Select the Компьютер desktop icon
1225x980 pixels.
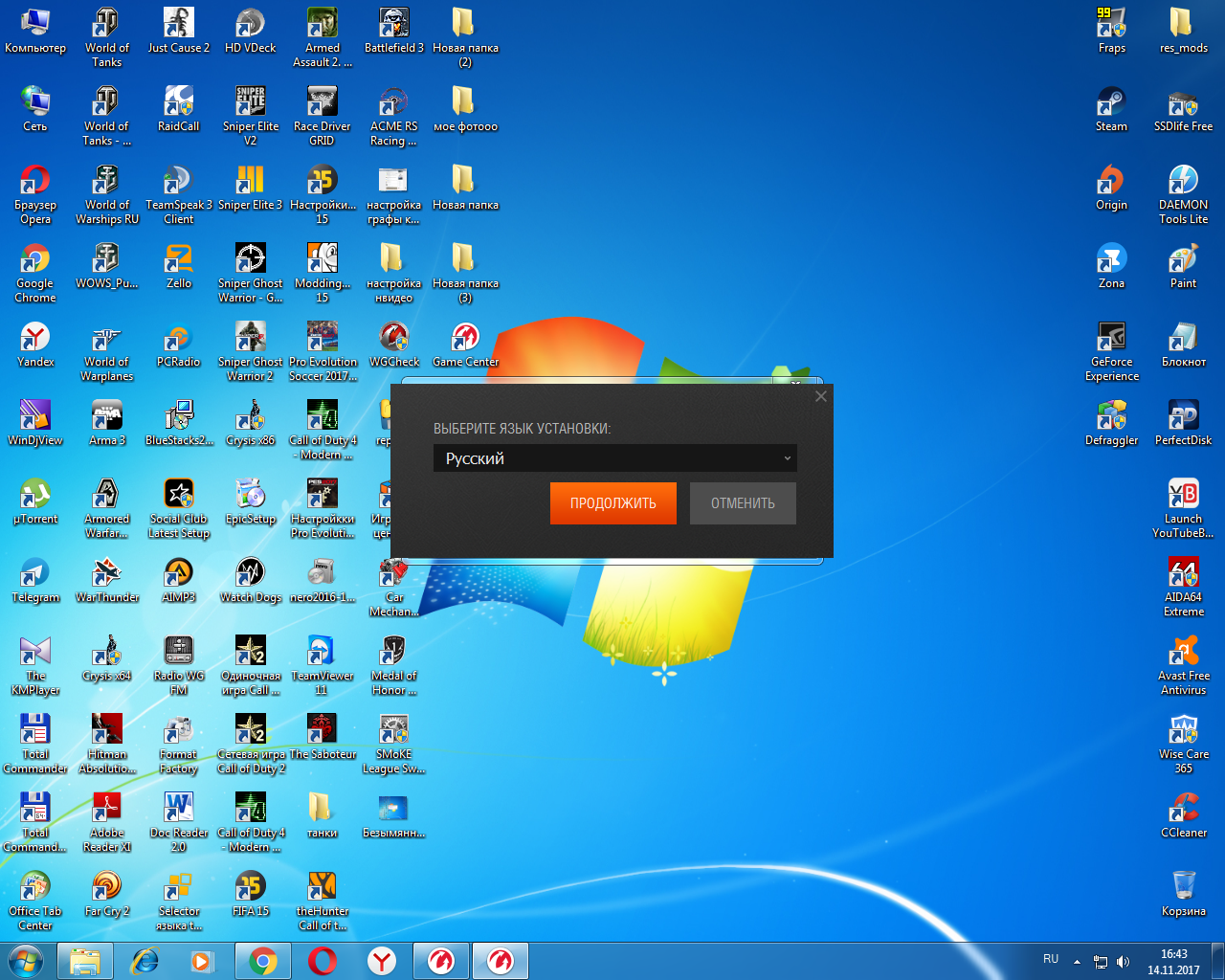click(35, 31)
